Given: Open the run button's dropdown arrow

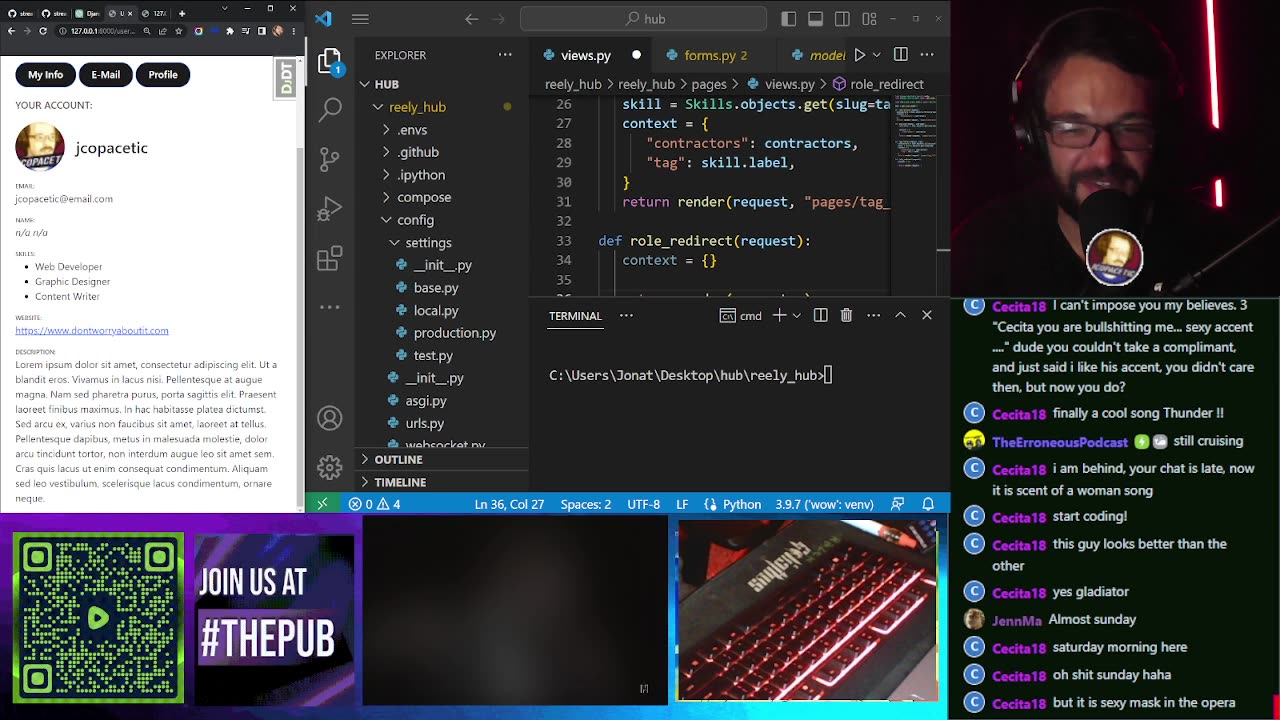Looking at the screenshot, I should [x=876, y=55].
